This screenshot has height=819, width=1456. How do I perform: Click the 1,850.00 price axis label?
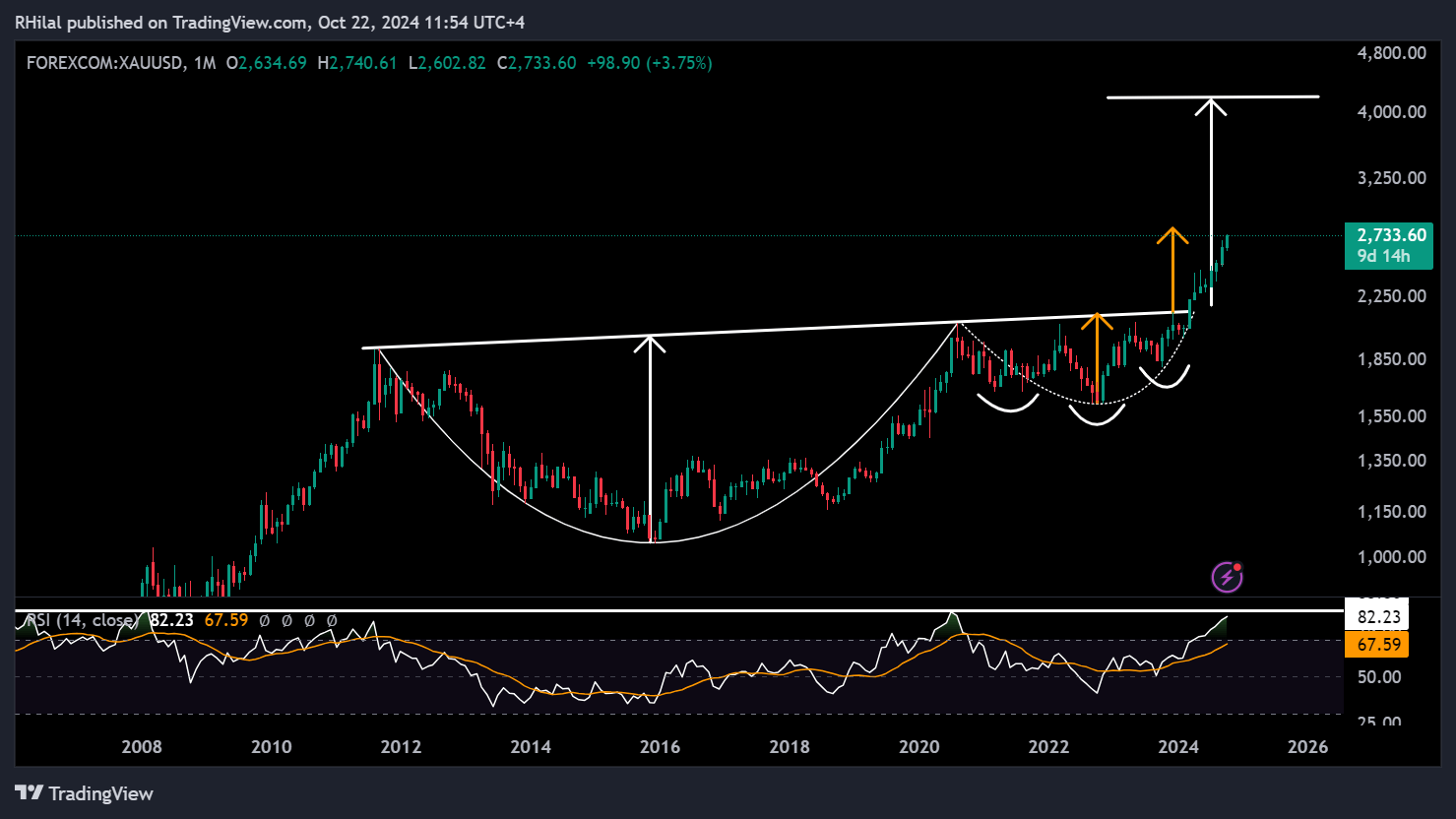1391,359
